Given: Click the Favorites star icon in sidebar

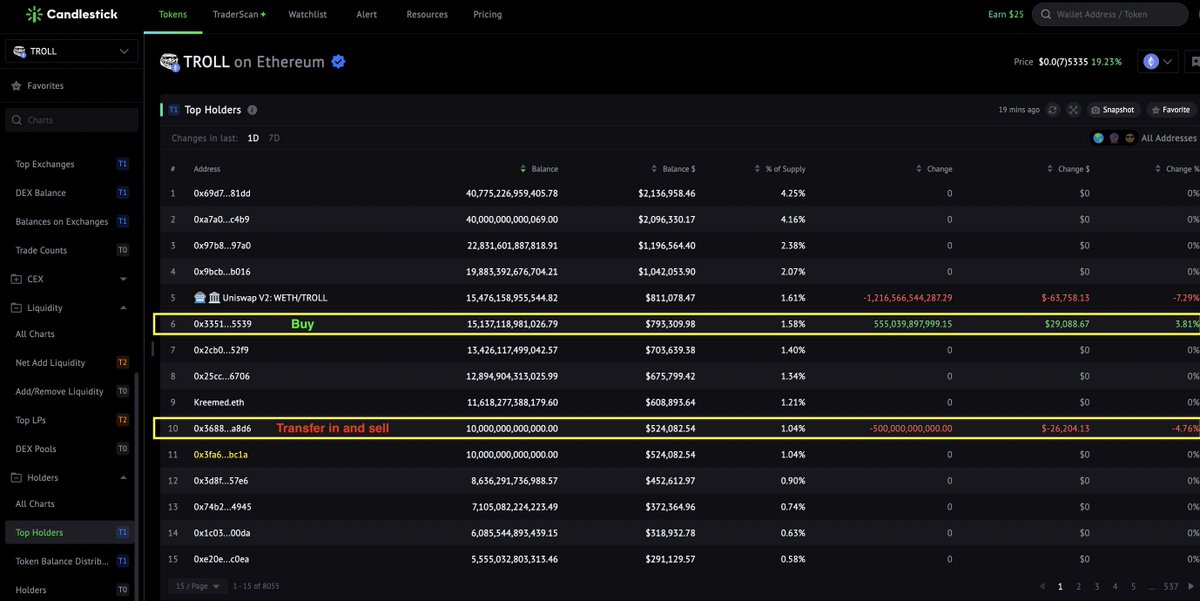Looking at the screenshot, I should tap(16, 86).
